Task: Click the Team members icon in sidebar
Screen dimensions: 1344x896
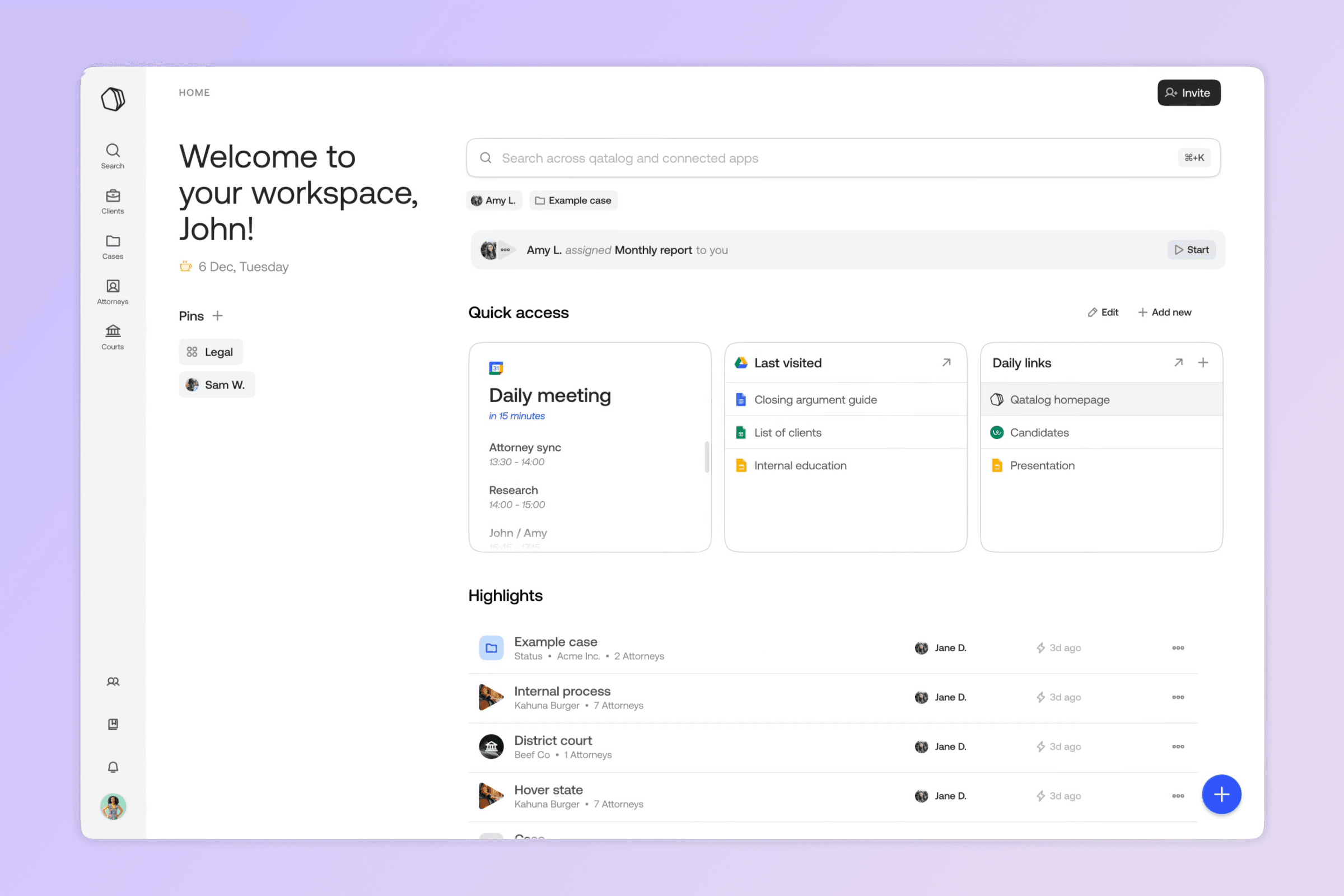Action: tap(112, 681)
